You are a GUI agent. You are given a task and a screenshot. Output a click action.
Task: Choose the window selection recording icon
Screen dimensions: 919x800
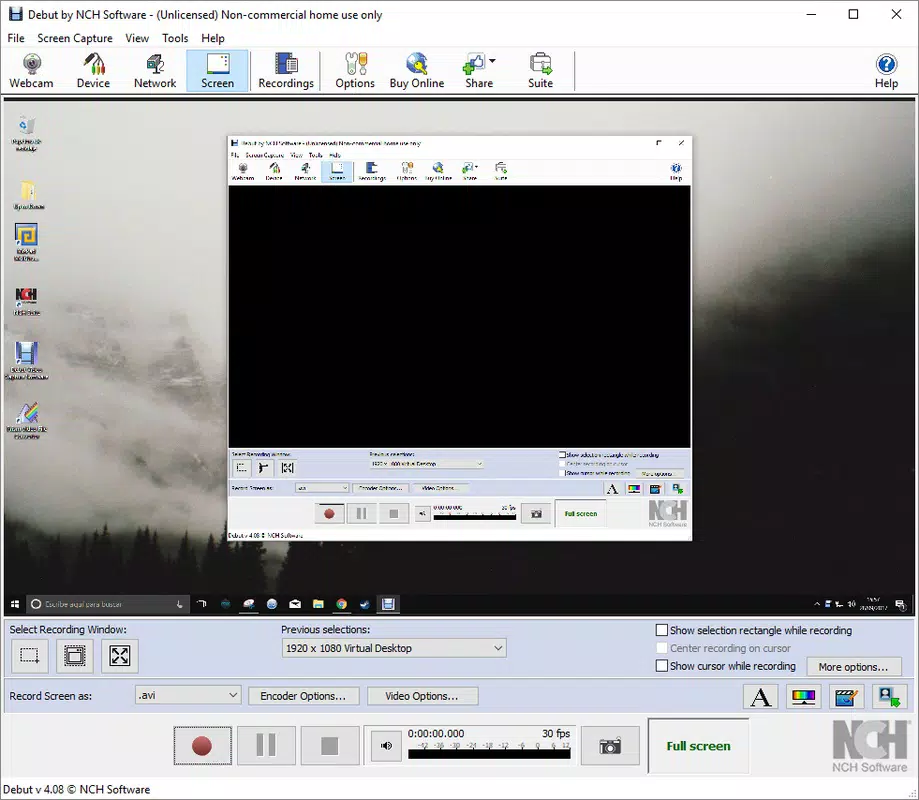(74, 655)
